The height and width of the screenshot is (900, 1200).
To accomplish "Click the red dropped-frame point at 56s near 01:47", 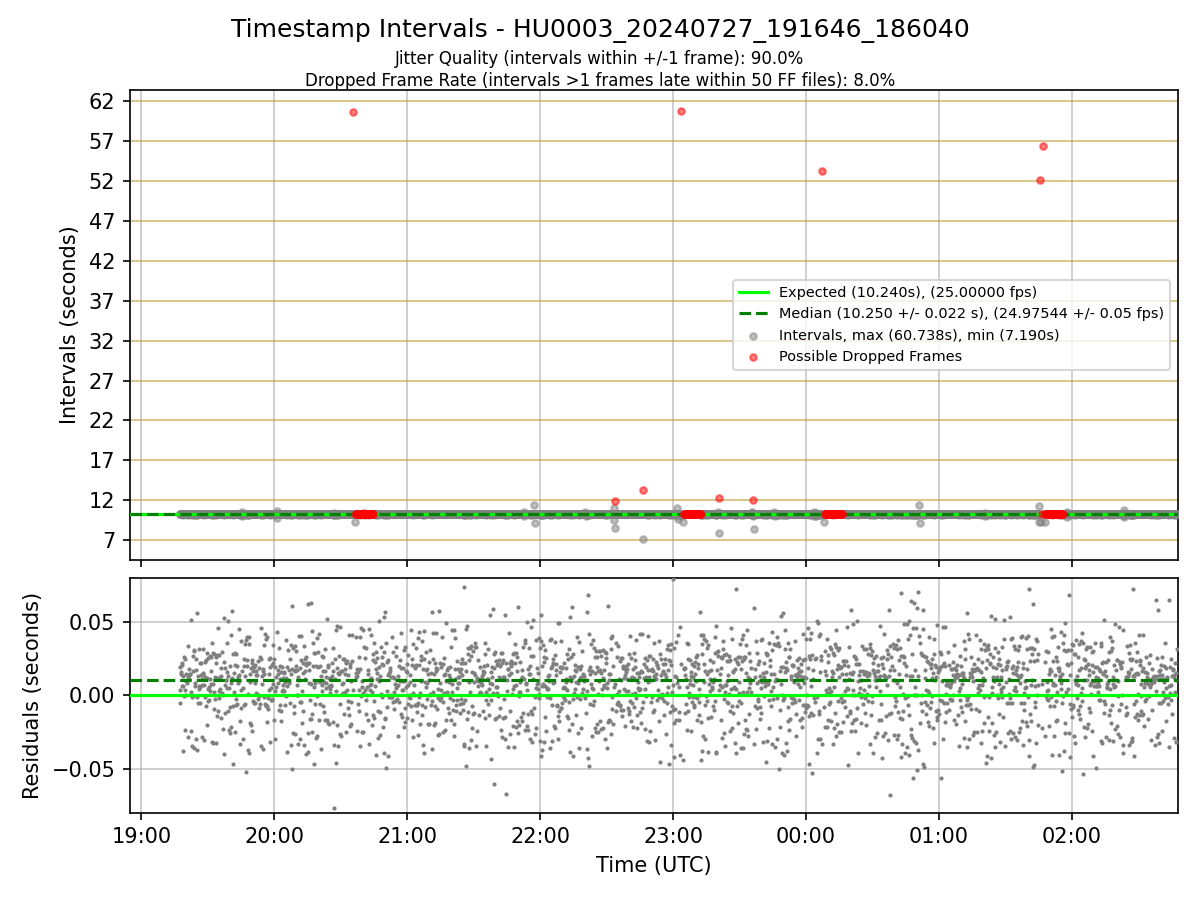I will click(1043, 146).
